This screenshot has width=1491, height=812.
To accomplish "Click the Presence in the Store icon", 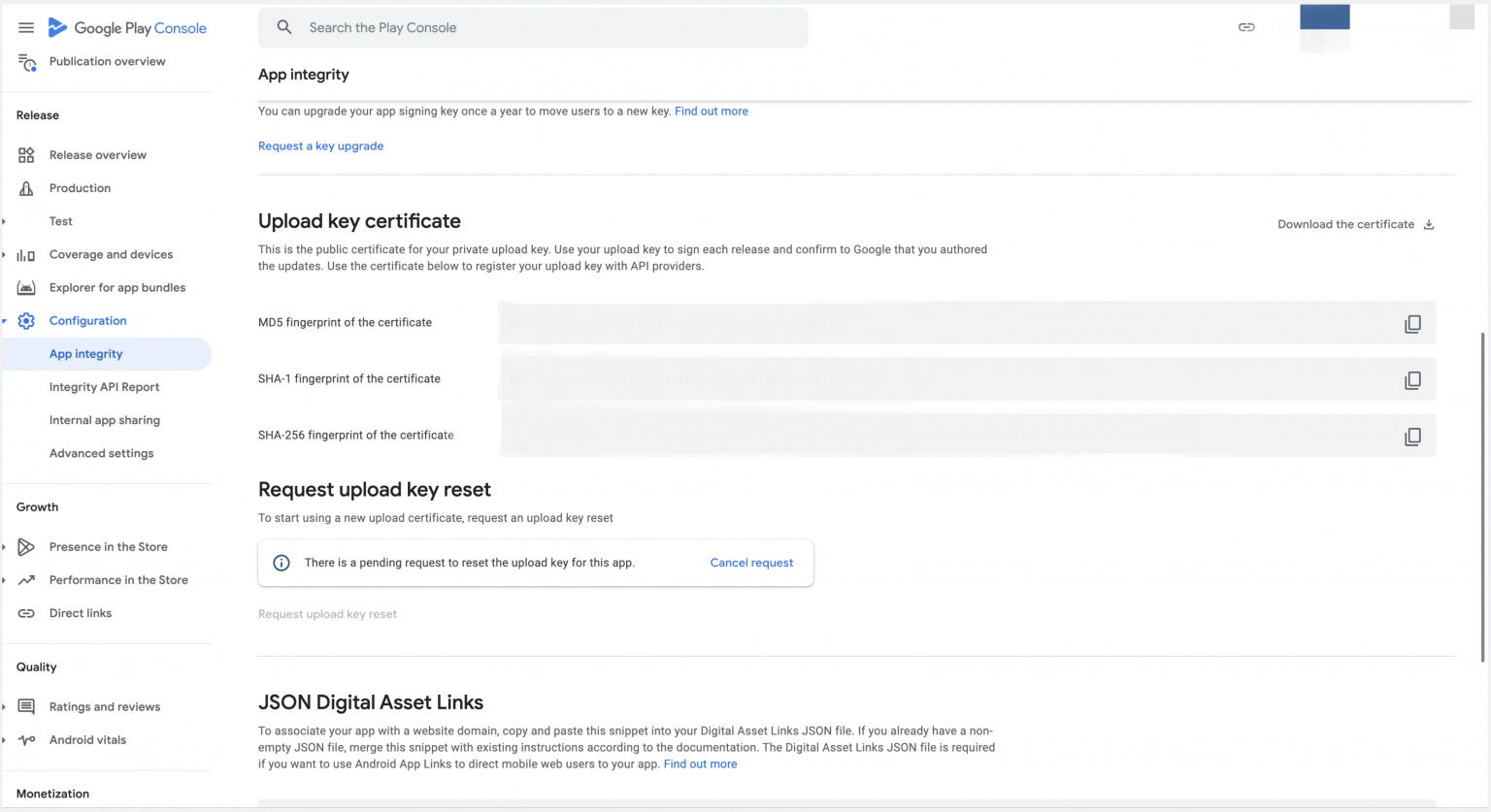I will pos(26,547).
